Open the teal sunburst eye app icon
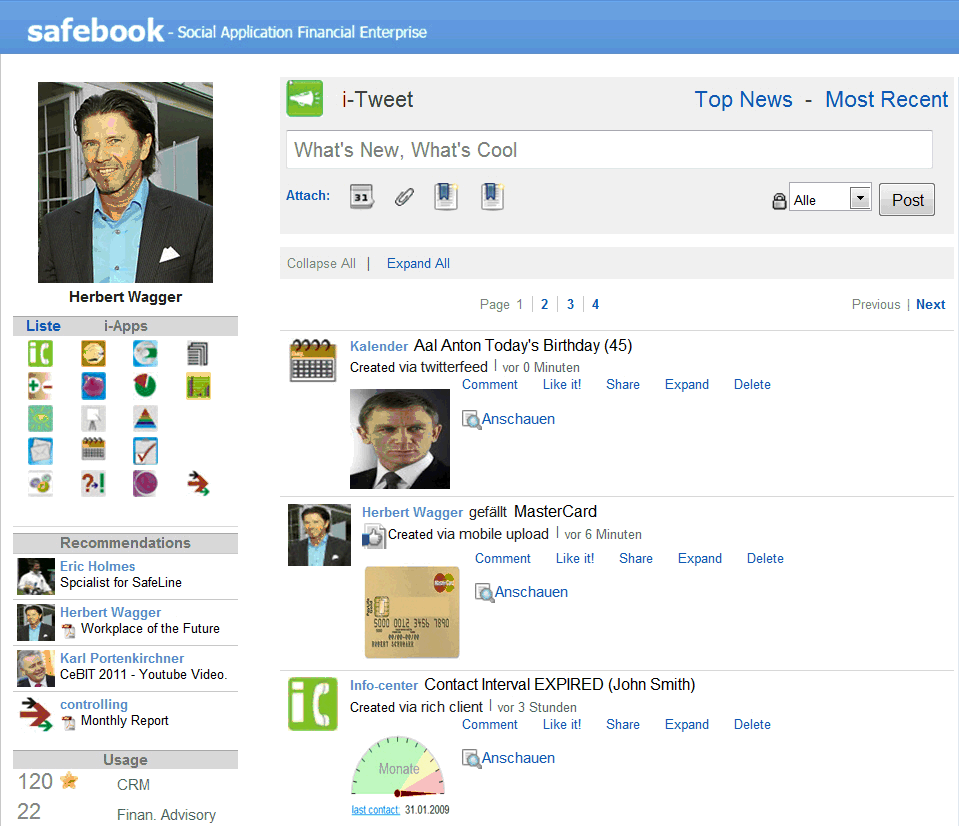Screen dimensions: 959x826 point(40,418)
